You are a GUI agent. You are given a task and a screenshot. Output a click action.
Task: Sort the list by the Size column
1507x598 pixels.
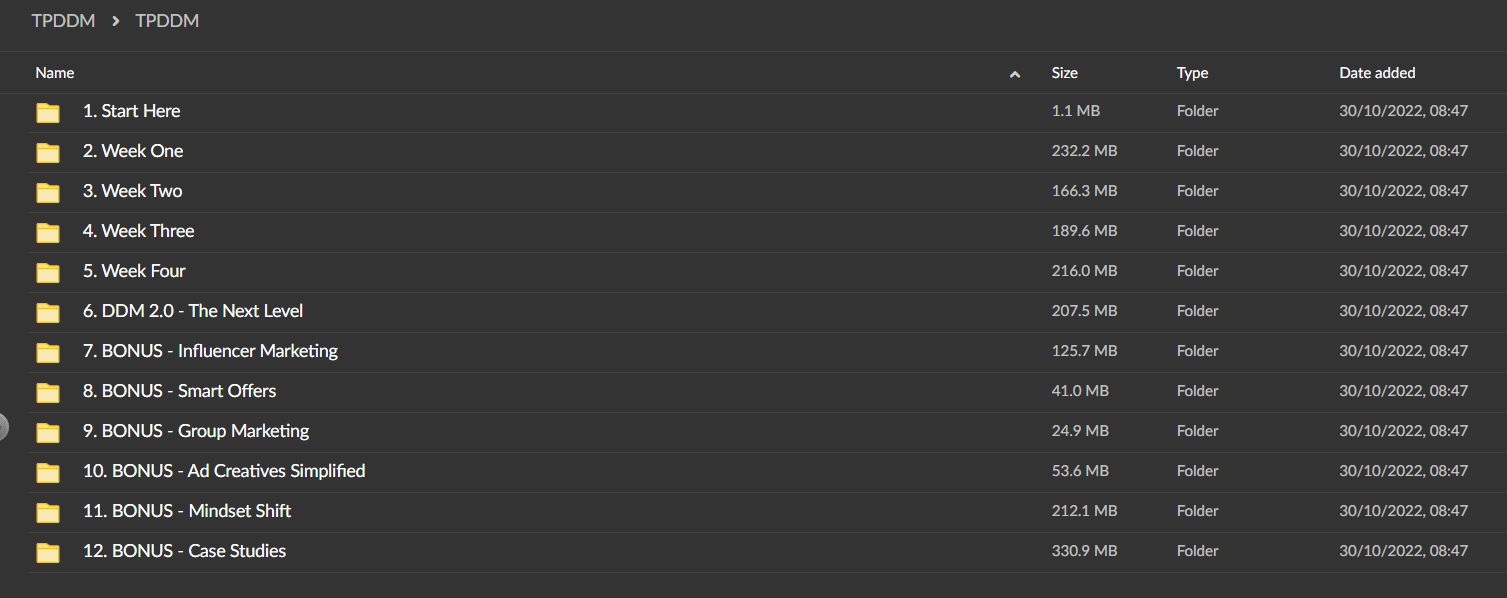pos(1064,73)
